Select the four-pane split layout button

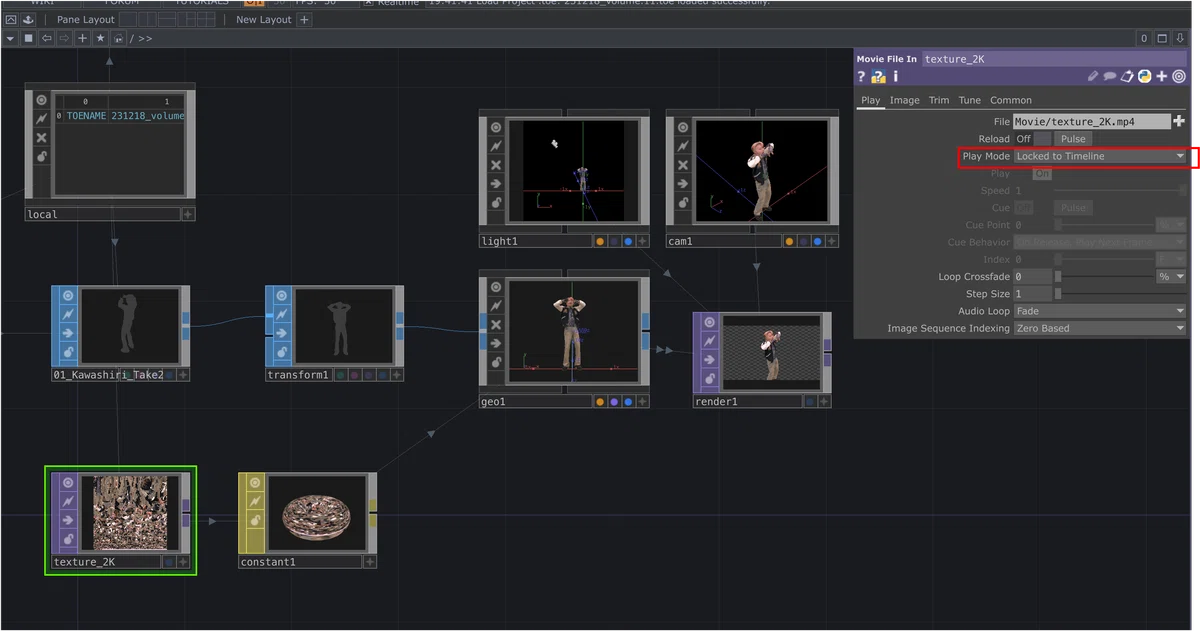point(206,20)
